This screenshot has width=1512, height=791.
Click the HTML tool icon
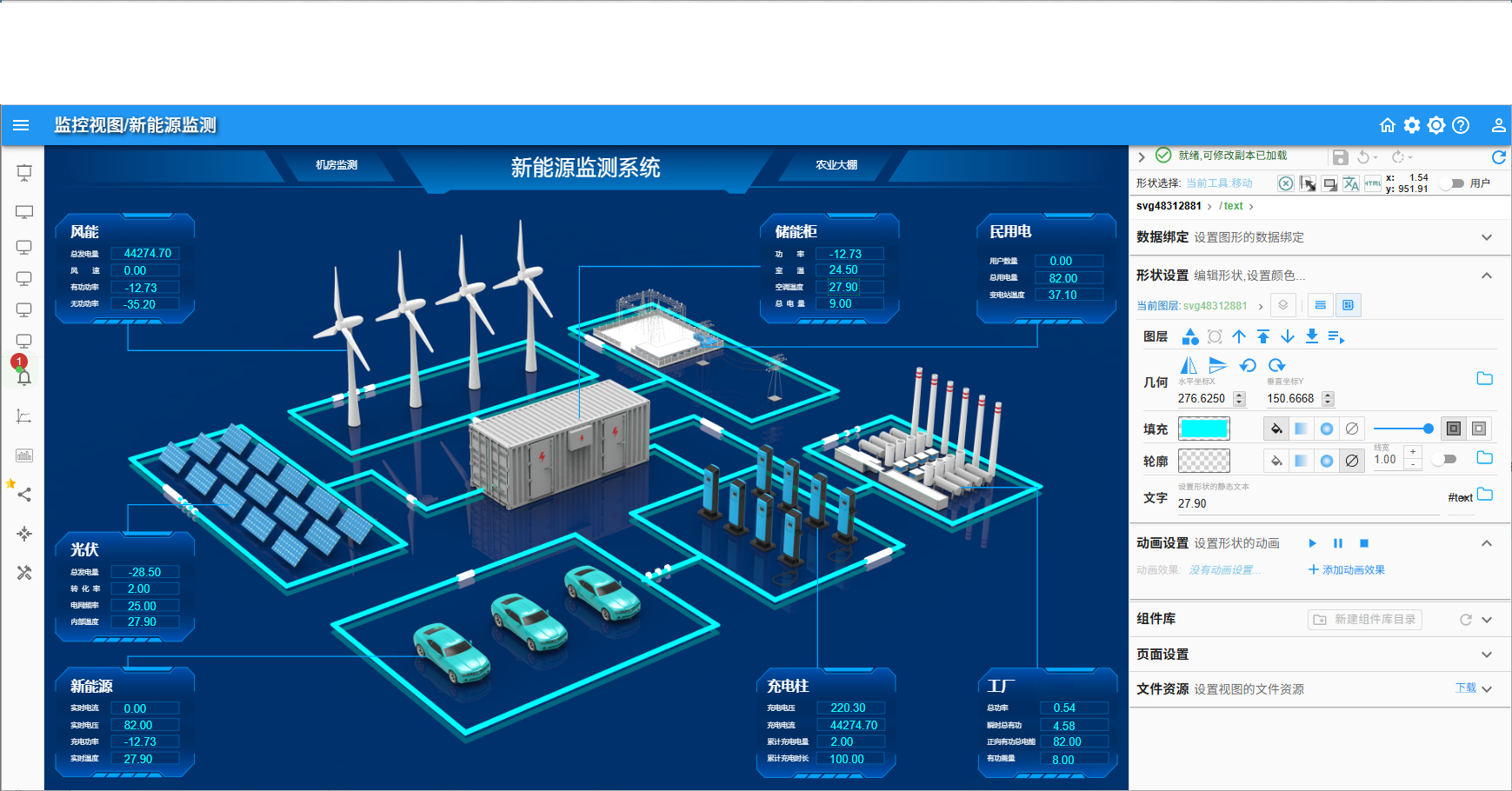[x=1372, y=183]
